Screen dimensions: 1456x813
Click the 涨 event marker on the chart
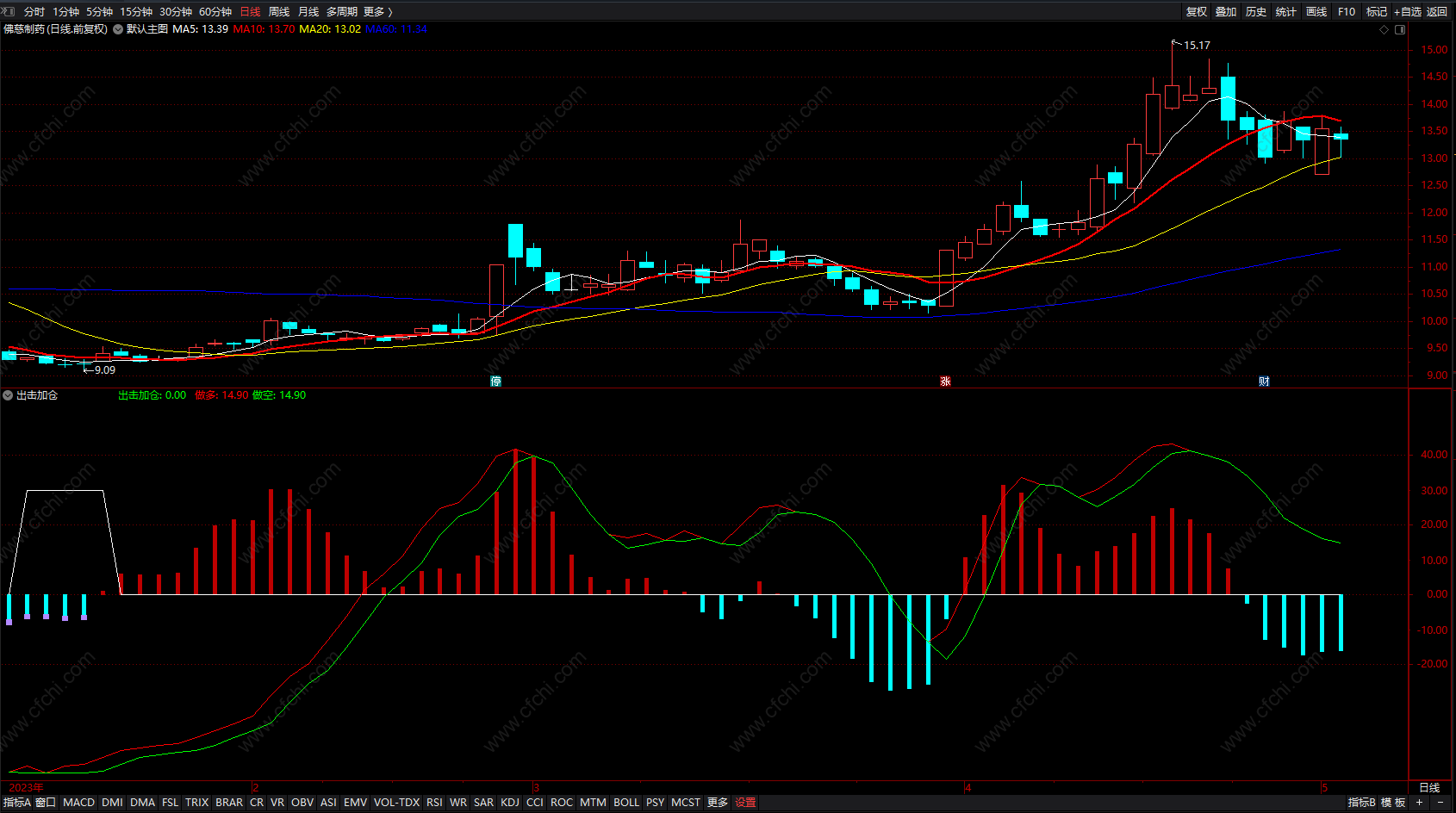click(x=945, y=381)
